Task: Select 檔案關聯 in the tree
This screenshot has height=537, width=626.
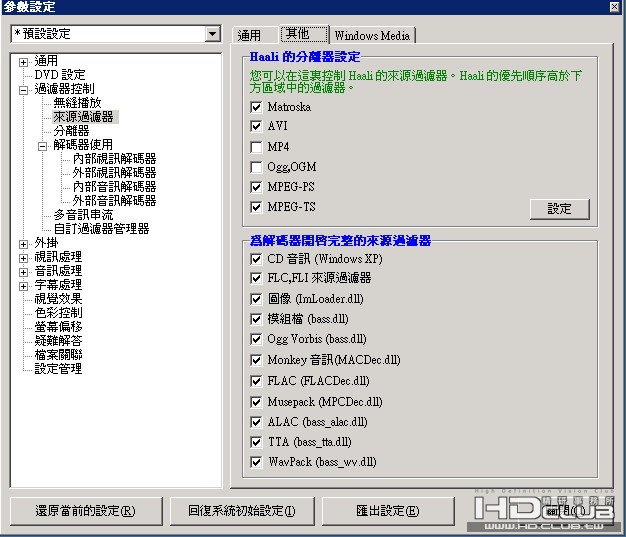Action: [58, 355]
